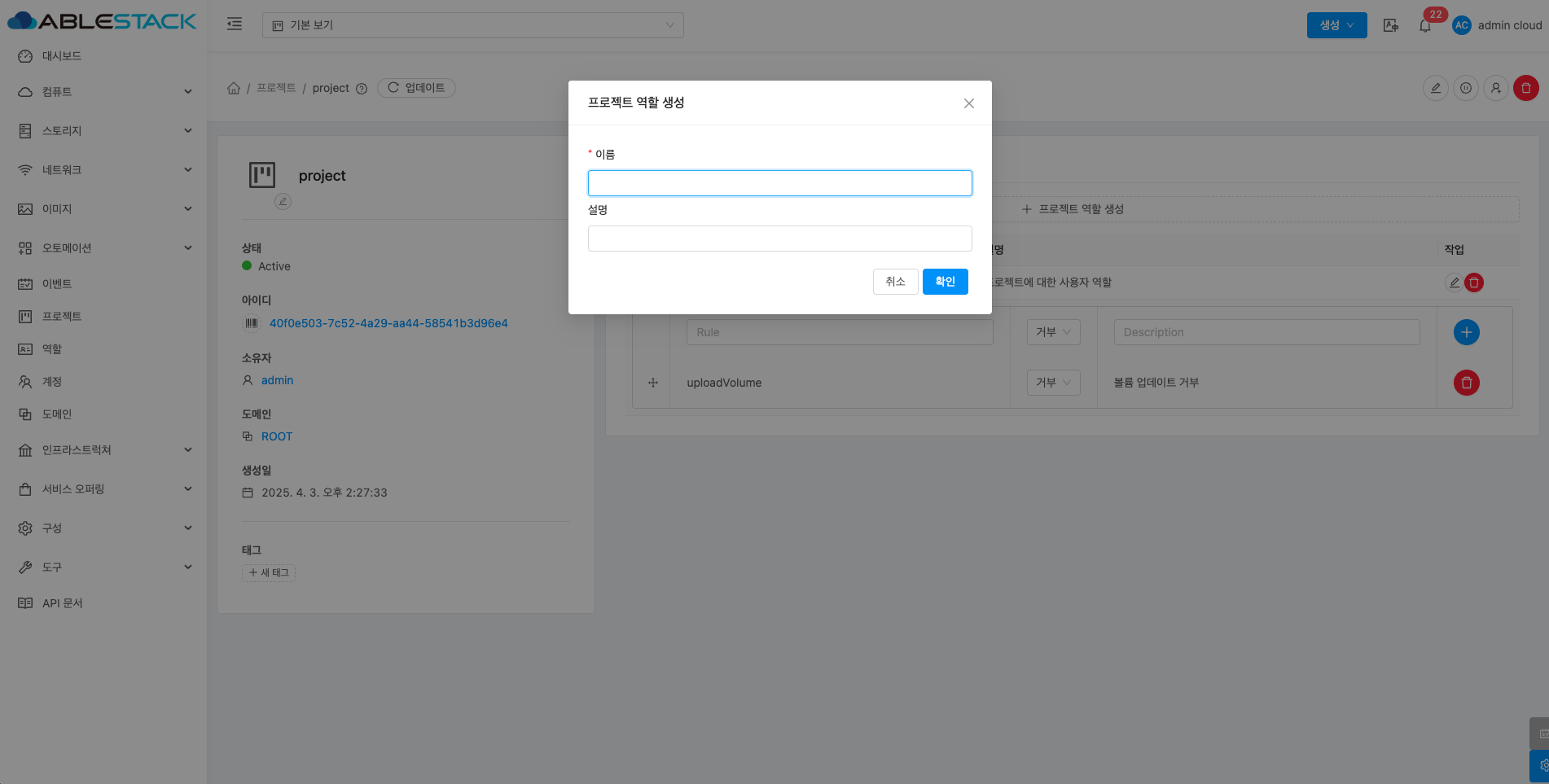Click the 이름 name input field
The height and width of the screenshot is (784, 1549).
(779, 183)
